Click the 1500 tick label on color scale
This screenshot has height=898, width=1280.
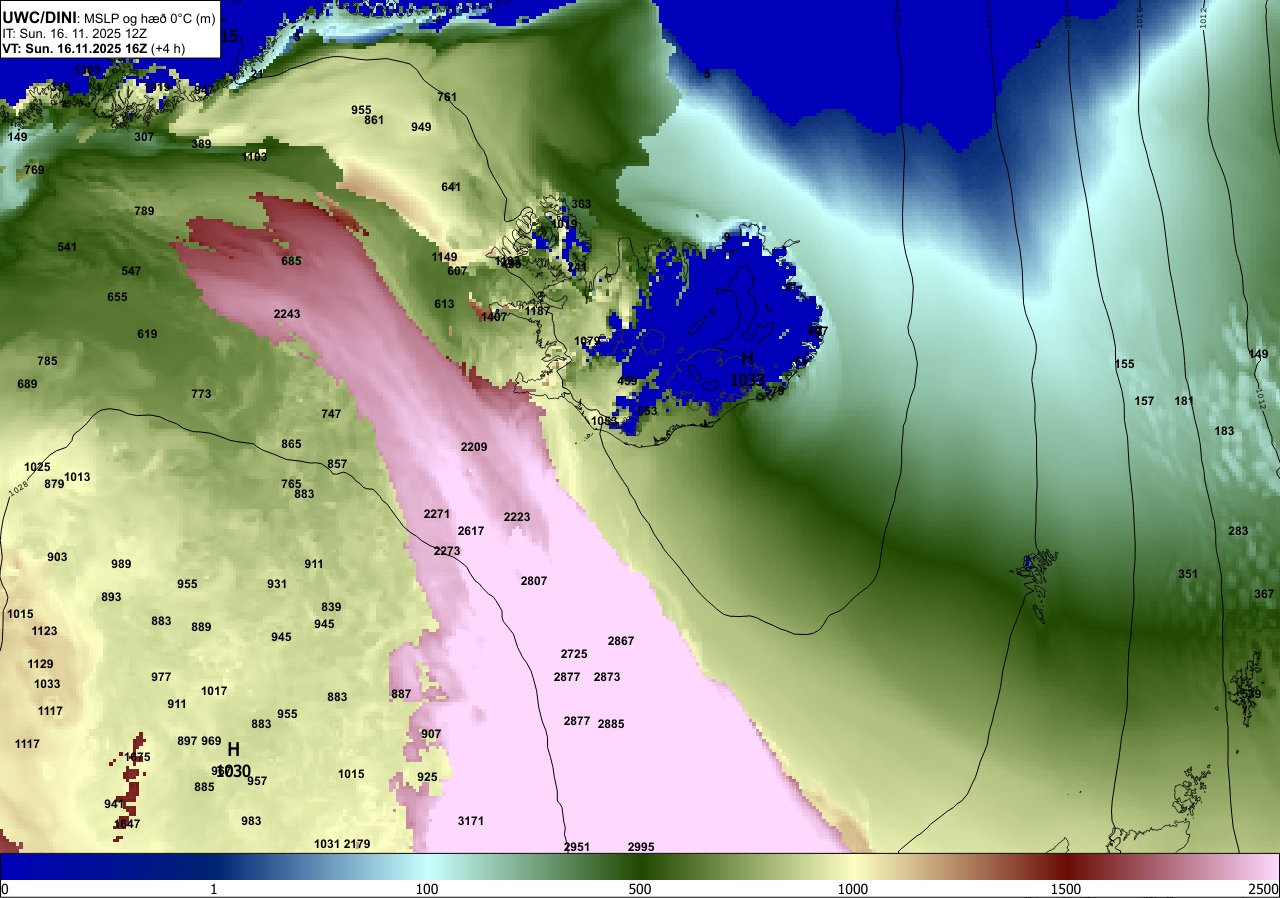tap(1065, 889)
